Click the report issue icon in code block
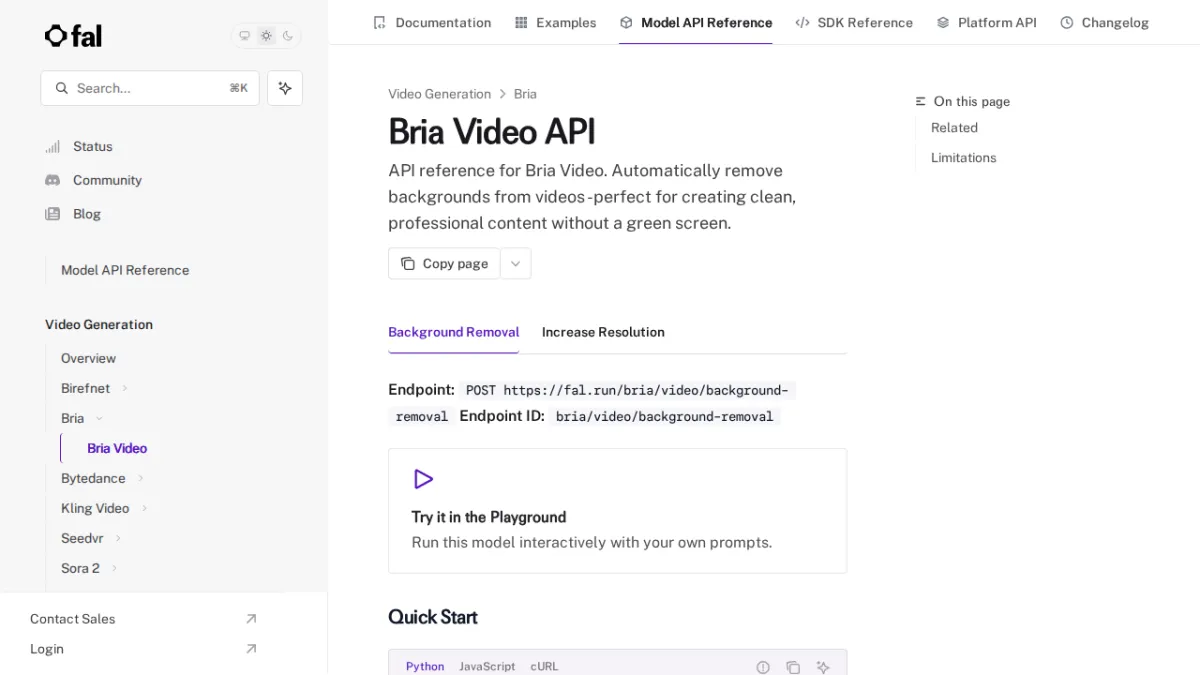Image resolution: width=1200 pixels, height=675 pixels. pyautogui.click(x=763, y=667)
